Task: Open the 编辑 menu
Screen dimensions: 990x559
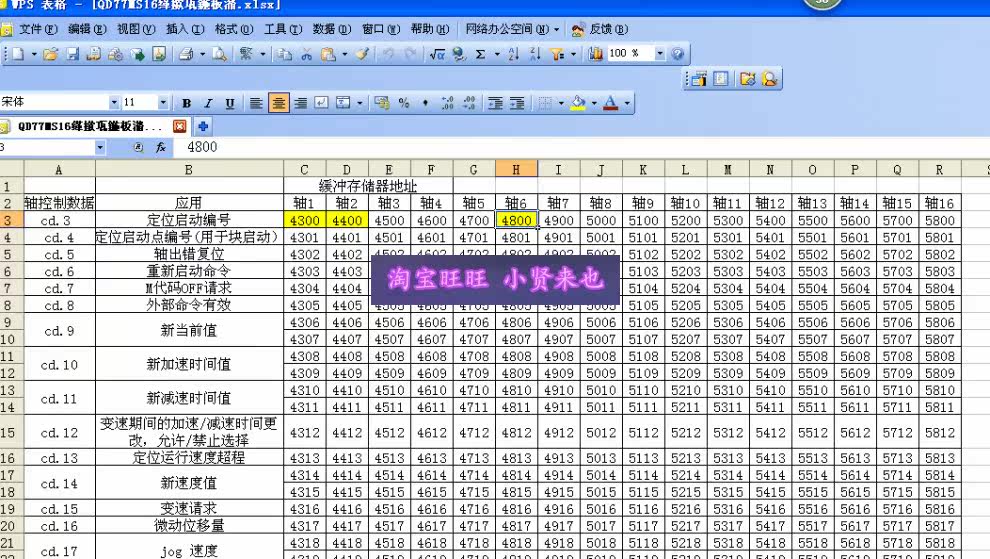Action: (x=87, y=29)
